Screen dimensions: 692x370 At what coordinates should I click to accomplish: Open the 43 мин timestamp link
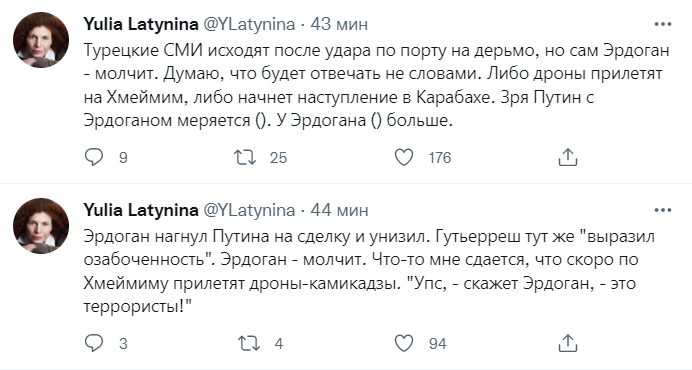[x=339, y=24]
